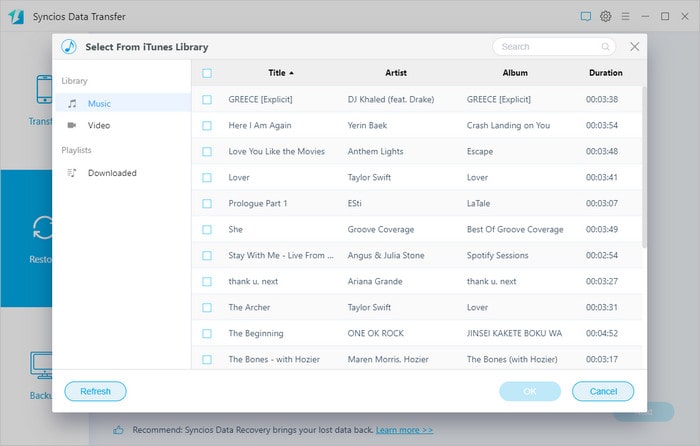The height and width of the screenshot is (446, 700).
Task: Click the Video camera icon in sidebar
Action: click(x=72, y=125)
